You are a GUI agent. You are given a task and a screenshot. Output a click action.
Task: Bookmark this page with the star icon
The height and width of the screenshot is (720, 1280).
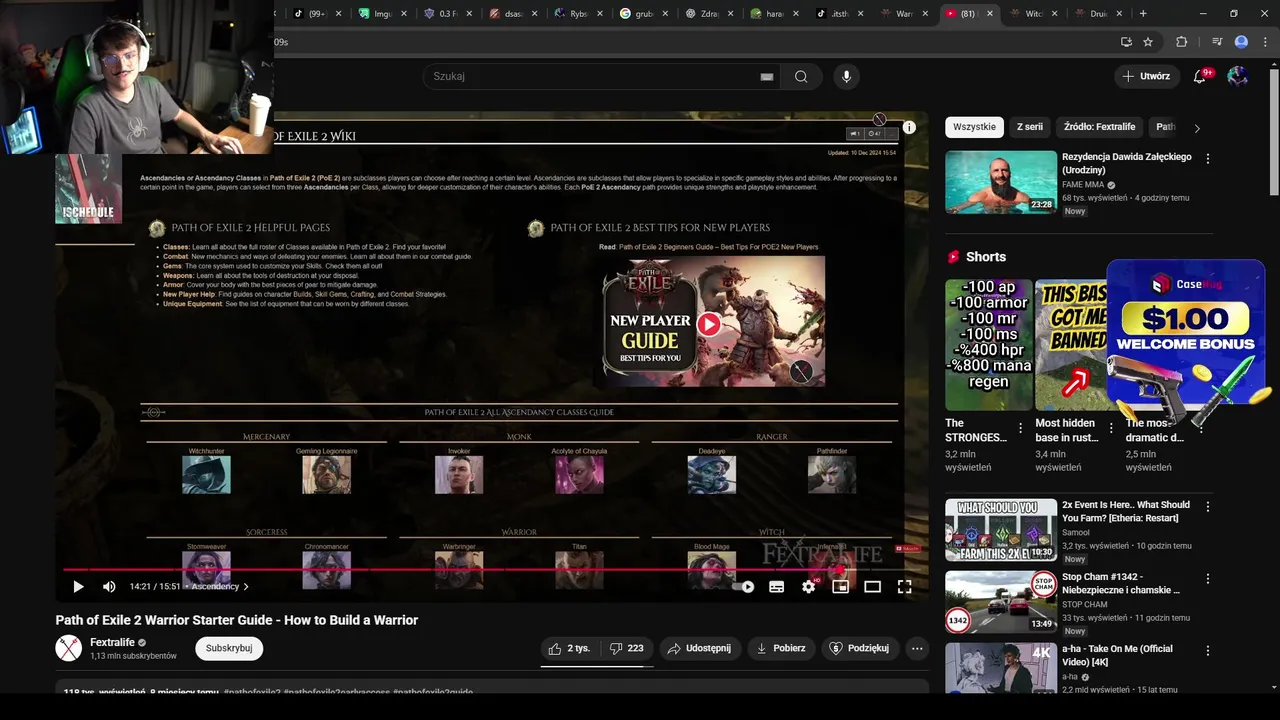1148,42
